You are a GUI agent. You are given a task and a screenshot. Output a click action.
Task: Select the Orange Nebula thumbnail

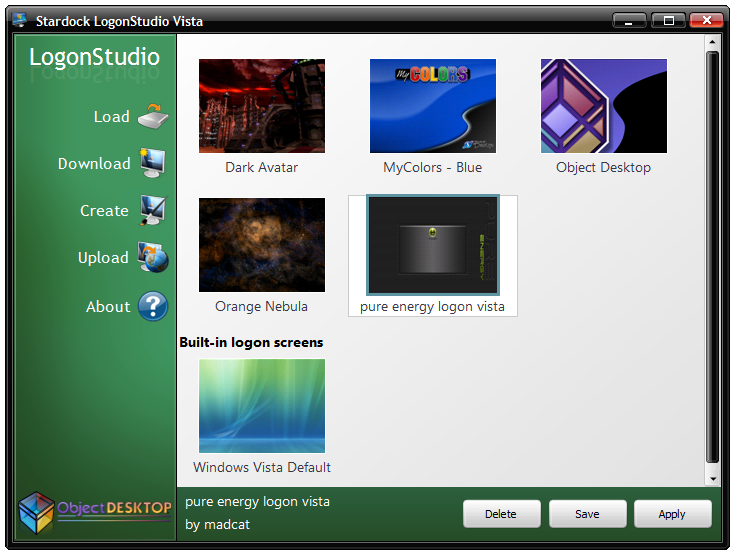click(262, 244)
